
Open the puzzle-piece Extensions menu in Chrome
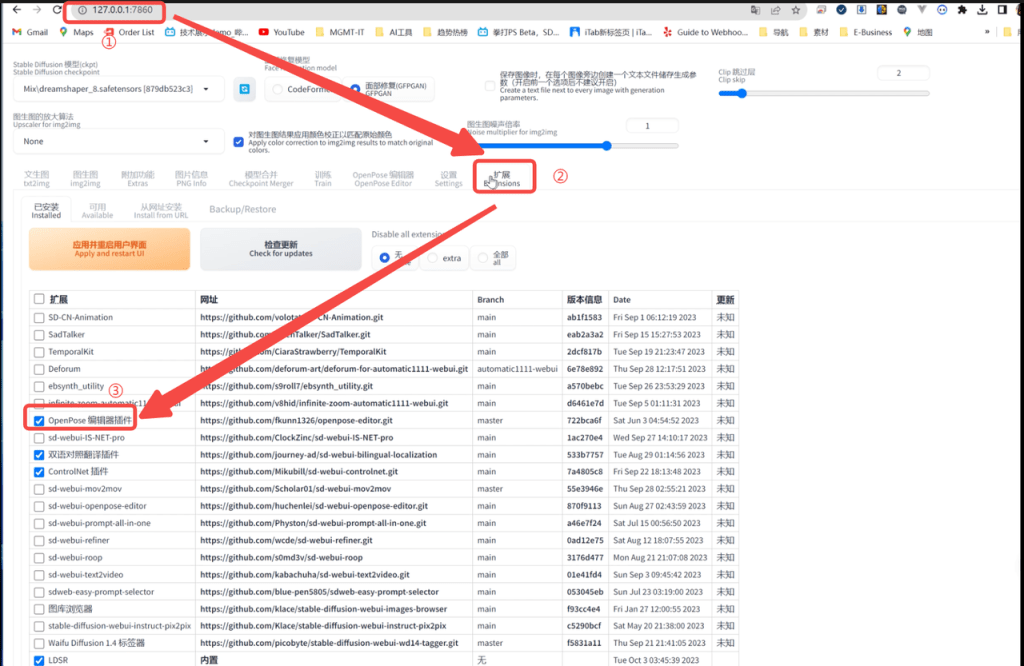pyautogui.click(x=962, y=10)
